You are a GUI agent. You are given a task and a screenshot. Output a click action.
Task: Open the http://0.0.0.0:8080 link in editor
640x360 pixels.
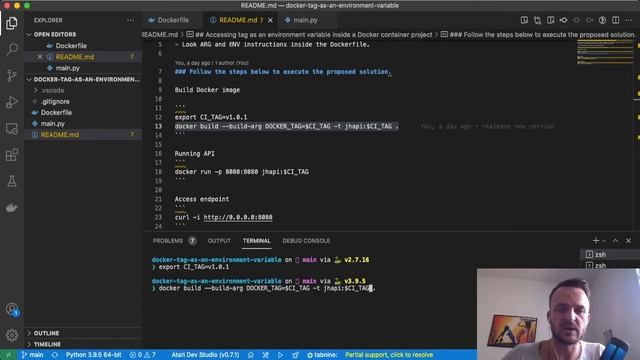[238, 217]
